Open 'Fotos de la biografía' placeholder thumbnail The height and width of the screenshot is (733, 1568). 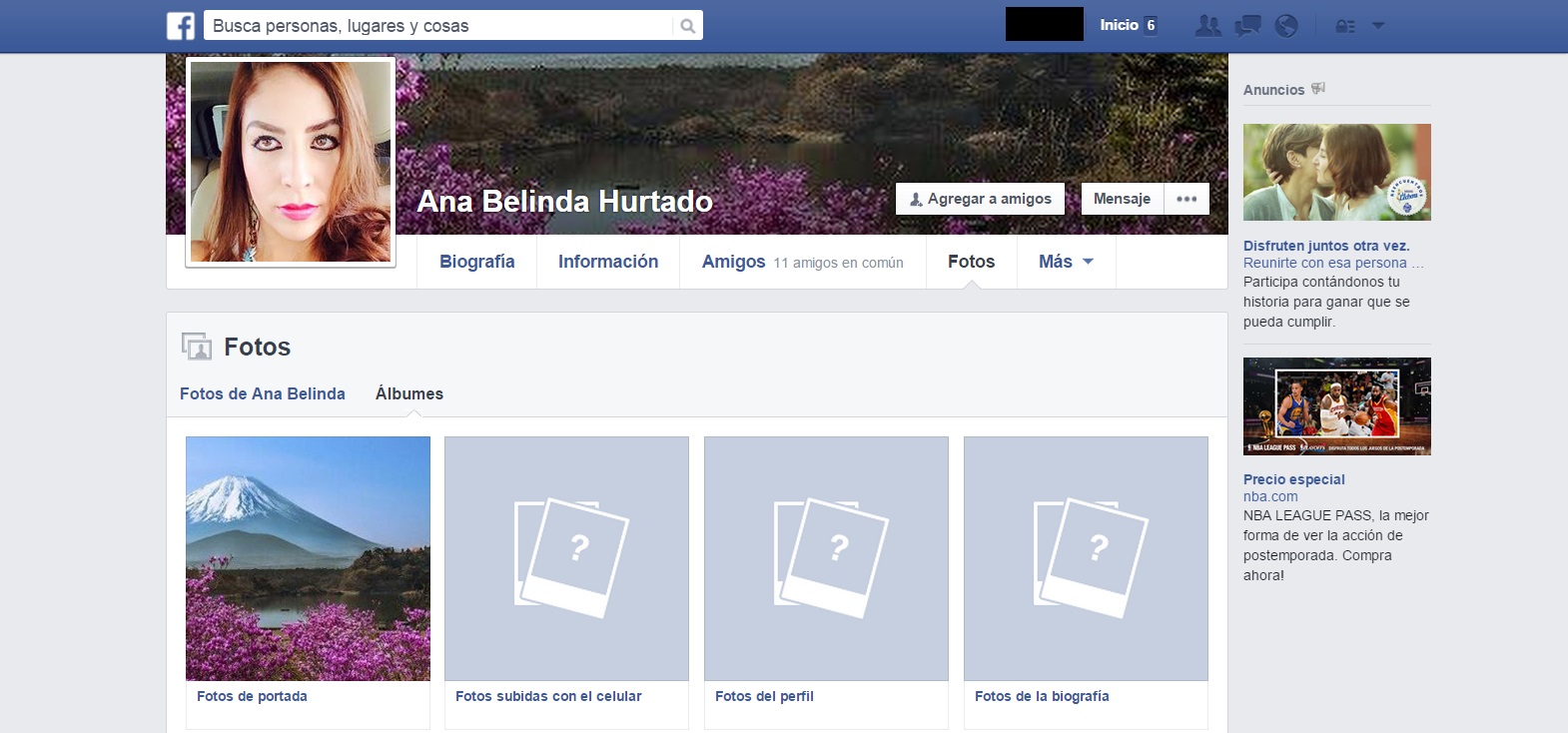click(1086, 558)
